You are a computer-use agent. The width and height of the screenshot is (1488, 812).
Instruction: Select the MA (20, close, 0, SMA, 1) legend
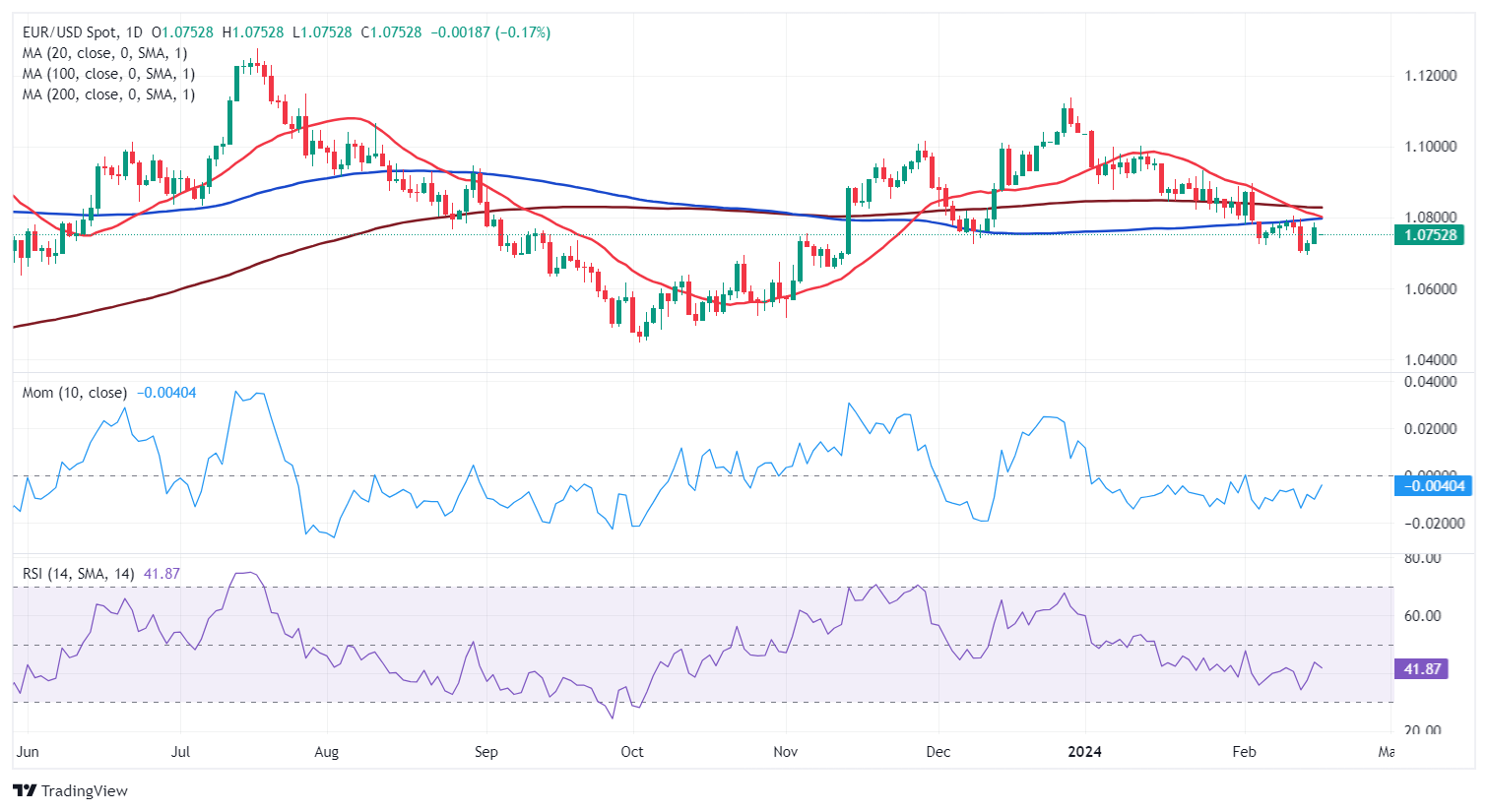point(104,53)
